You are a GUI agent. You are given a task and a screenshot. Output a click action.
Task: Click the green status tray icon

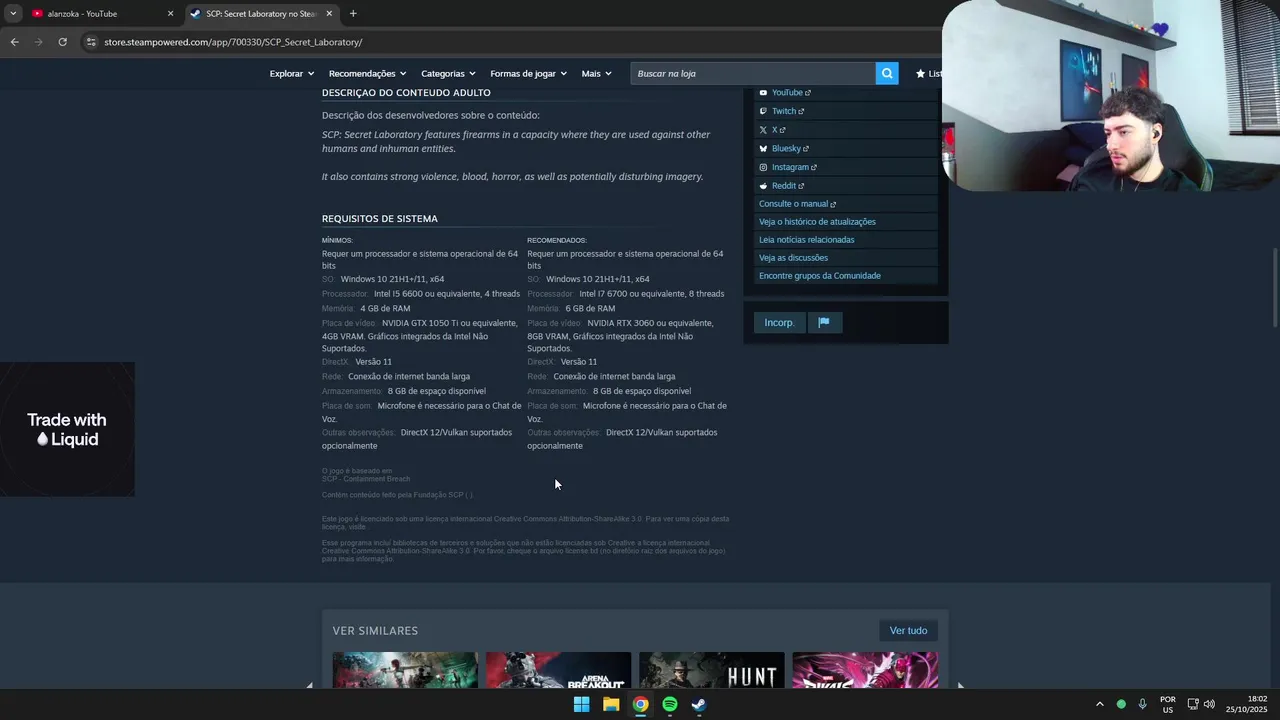pyautogui.click(x=1121, y=704)
